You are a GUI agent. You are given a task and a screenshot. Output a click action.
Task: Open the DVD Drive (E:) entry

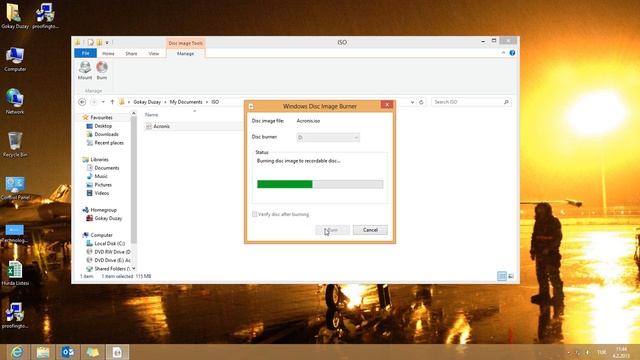[x=112, y=260]
